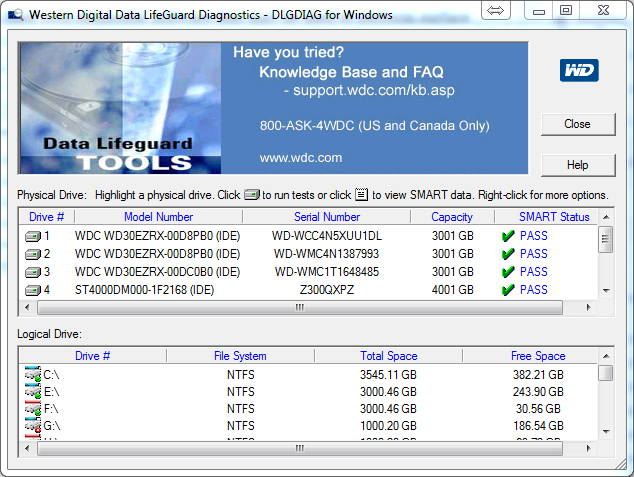Viewport: 634px width, 477px height.
Task: Click the G:\ logical drive icon
Action: pos(33,426)
